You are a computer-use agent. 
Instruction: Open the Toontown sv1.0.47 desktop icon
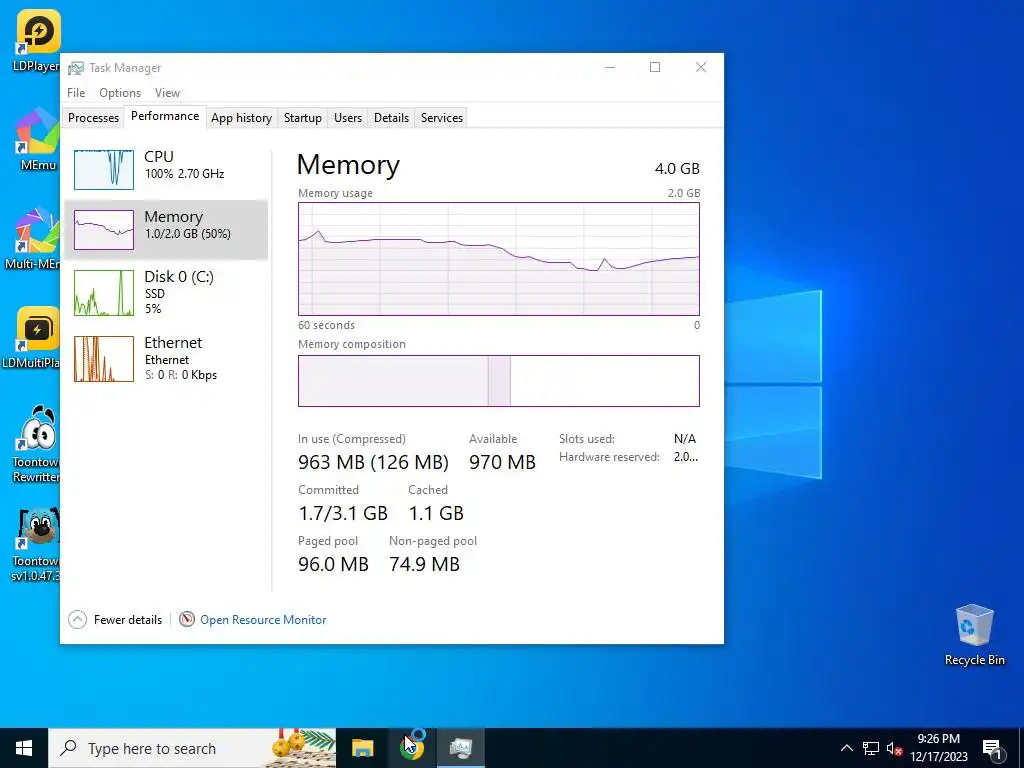(37, 544)
